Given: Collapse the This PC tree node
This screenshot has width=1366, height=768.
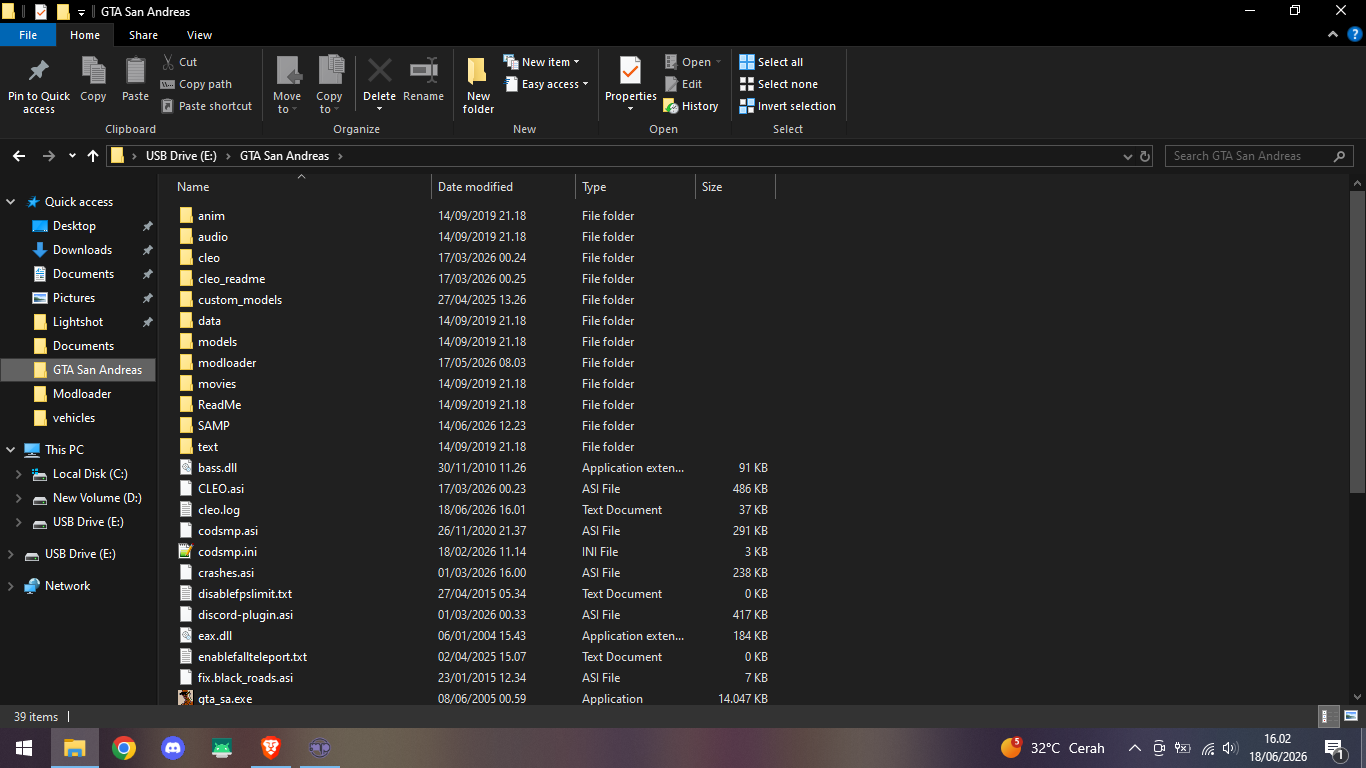Looking at the screenshot, I should tap(11, 450).
